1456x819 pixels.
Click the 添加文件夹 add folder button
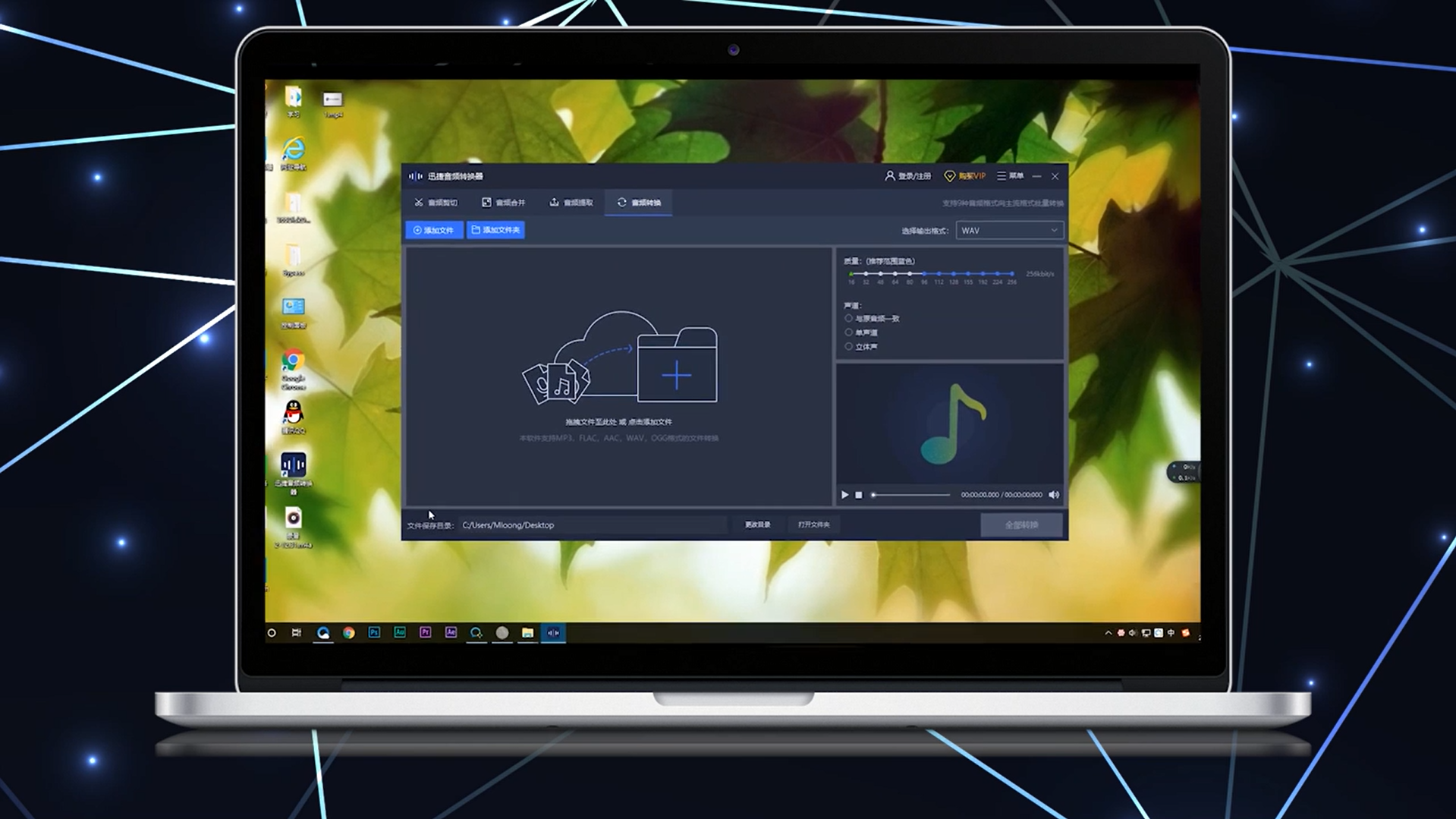(x=495, y=230)
